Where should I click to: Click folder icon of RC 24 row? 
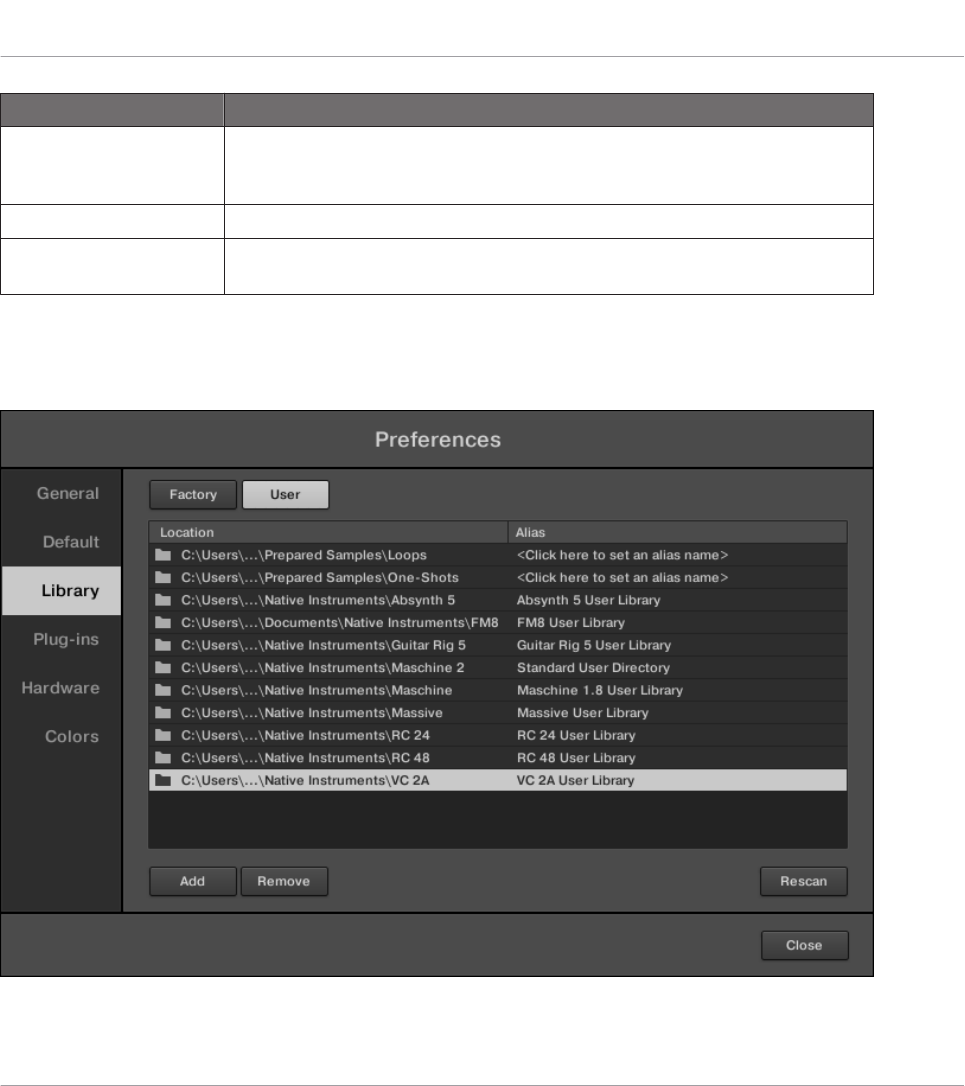point(163,735)
